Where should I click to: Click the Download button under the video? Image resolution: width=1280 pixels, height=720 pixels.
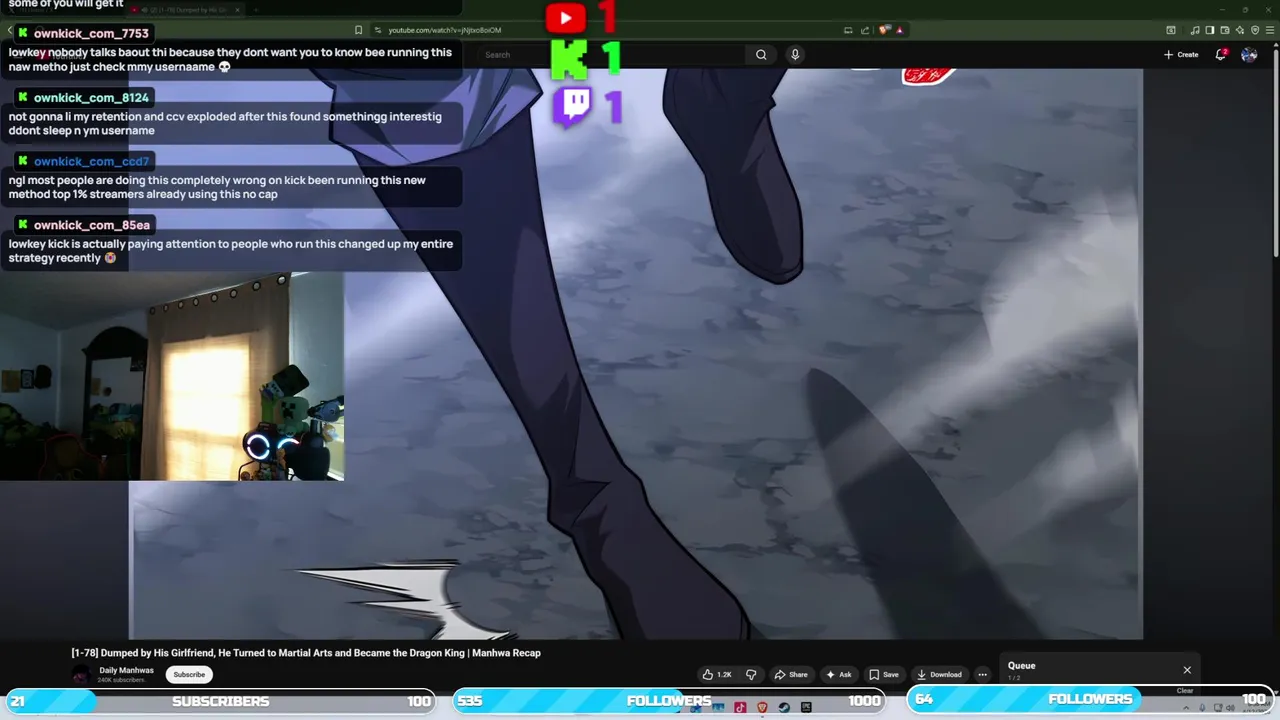coord(939,674)
